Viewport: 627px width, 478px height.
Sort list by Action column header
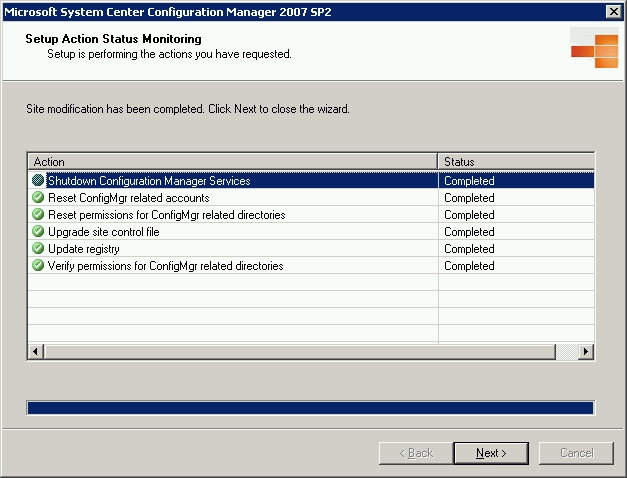point(233,162)
